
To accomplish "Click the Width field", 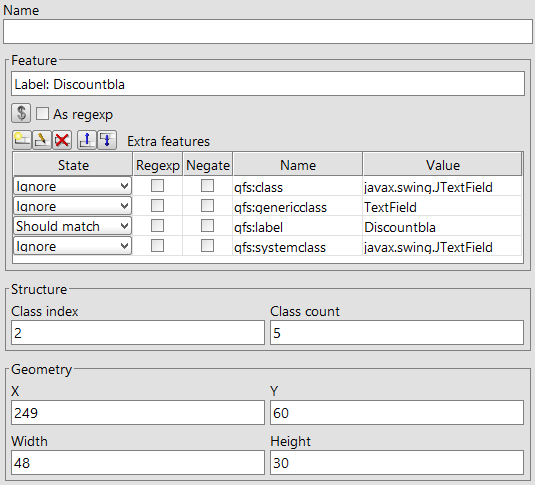I will click(x=138, y=462).
